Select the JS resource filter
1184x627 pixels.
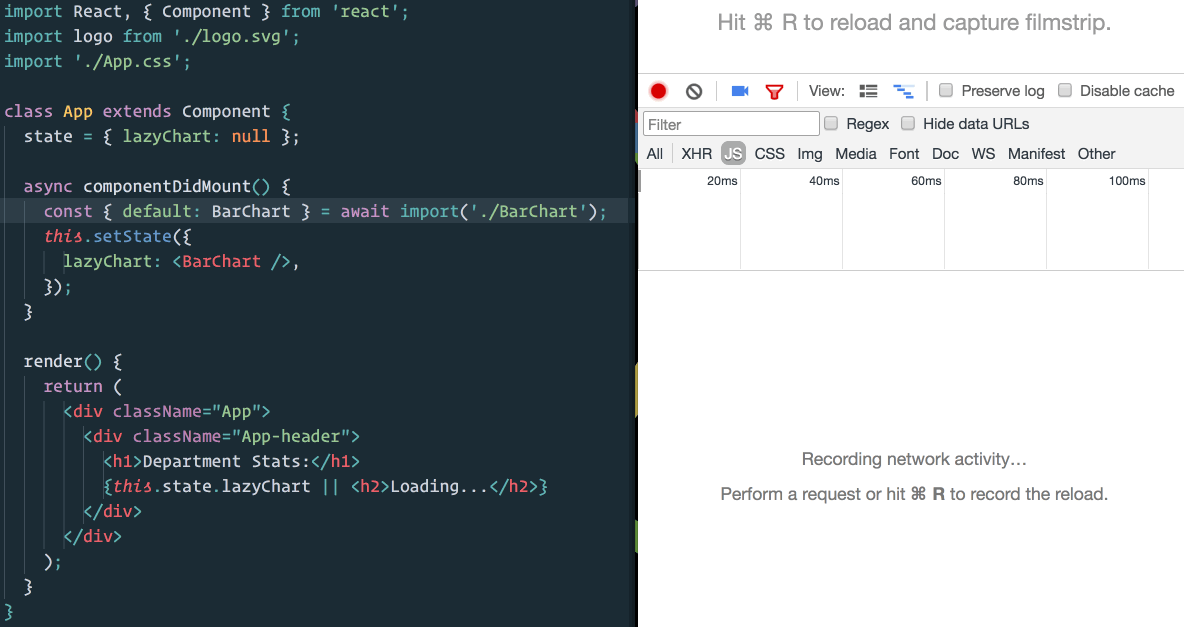(x=733, y=153)
